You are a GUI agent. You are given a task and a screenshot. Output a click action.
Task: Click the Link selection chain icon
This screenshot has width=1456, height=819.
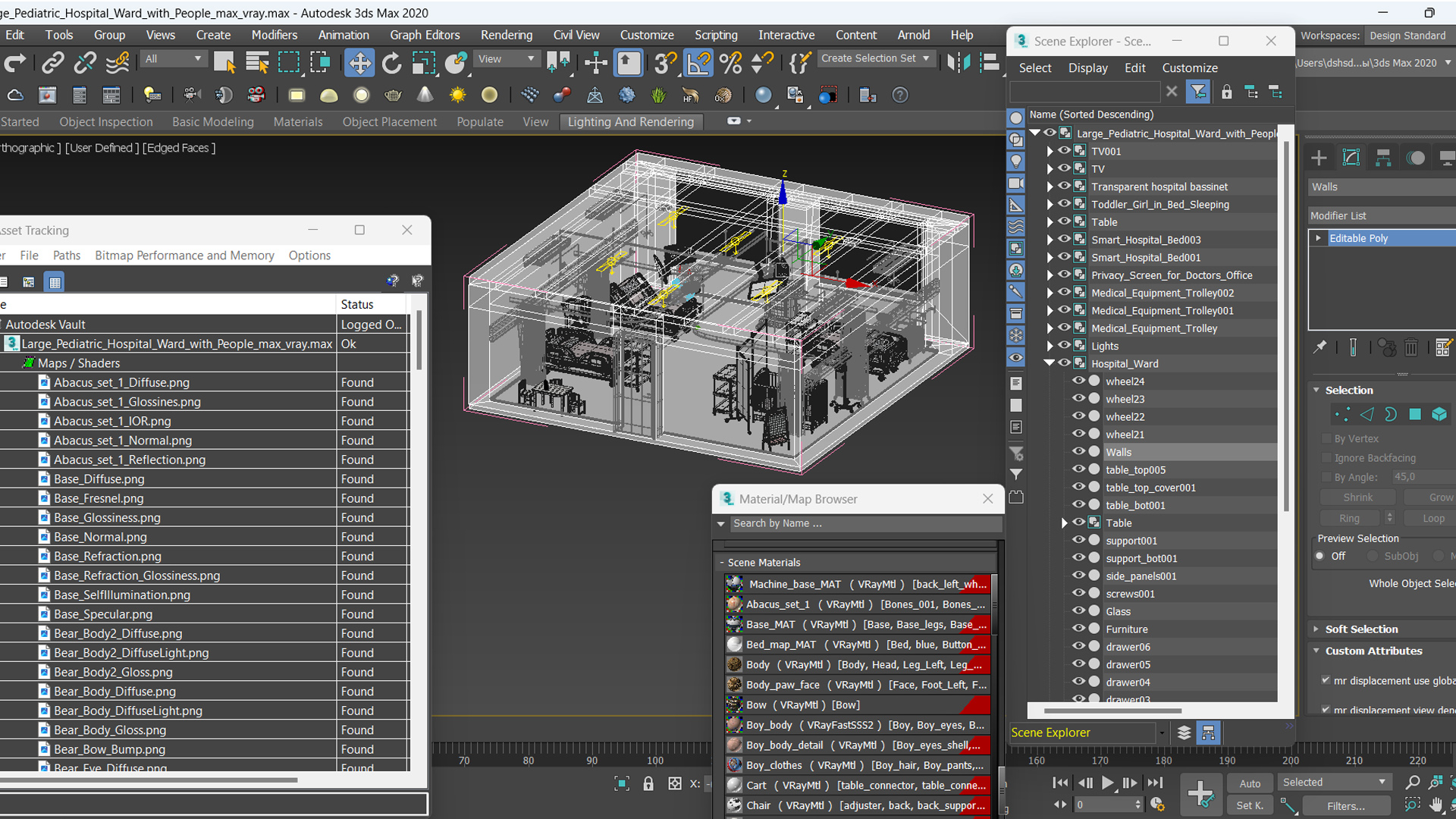coord(52,62)
